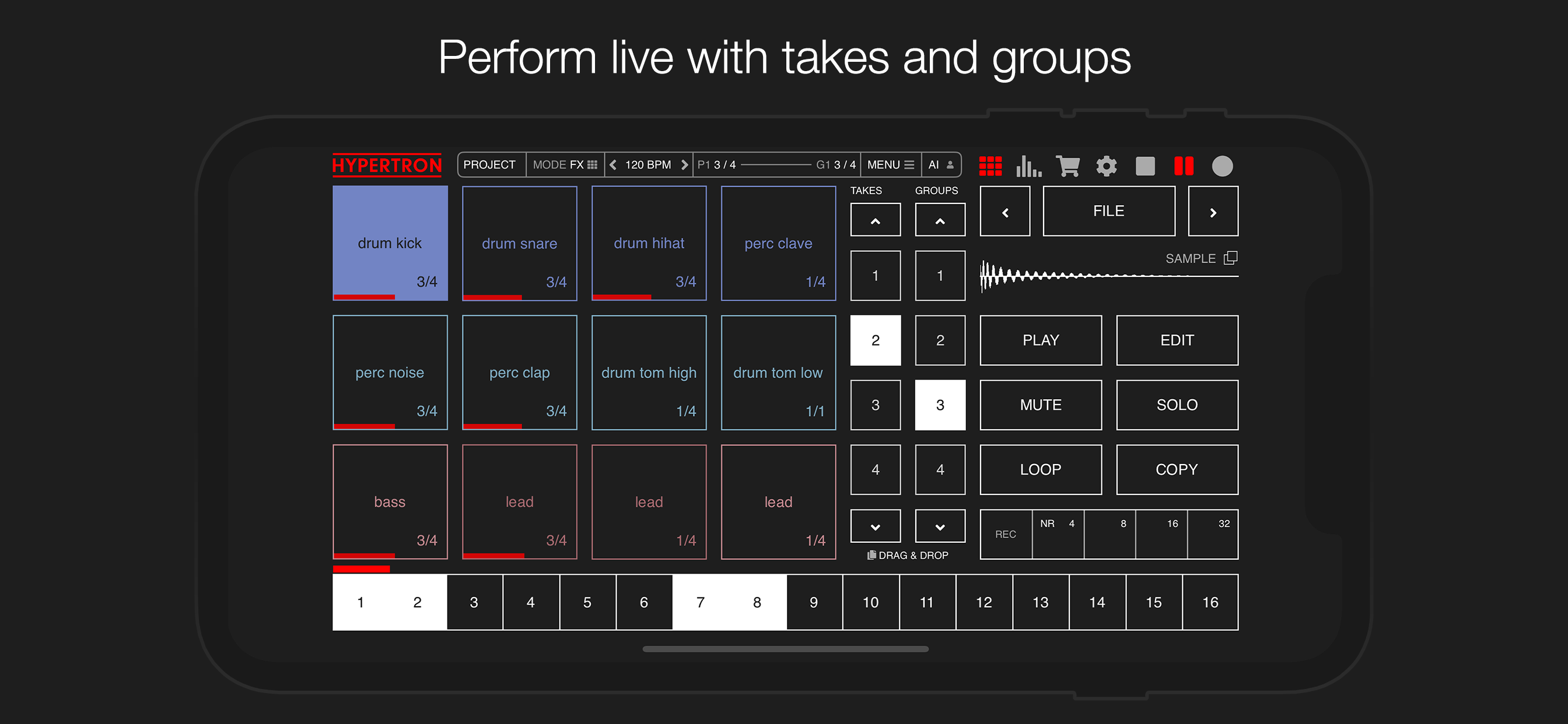The image size is (1568, 724).
Task: Toggle the LOOP button
Action: (x=1040, y=469)
